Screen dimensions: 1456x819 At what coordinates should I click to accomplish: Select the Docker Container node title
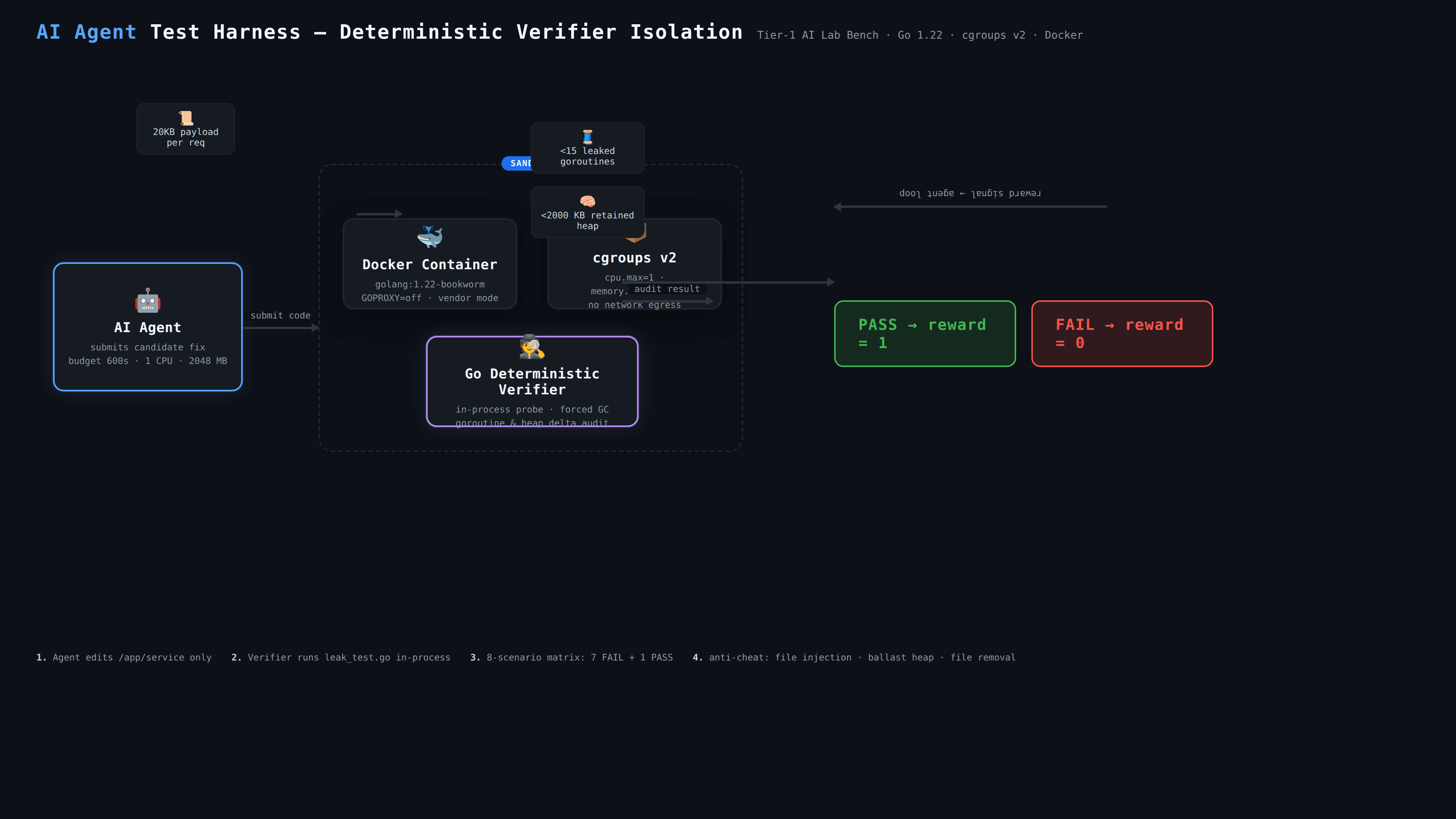(430, 265)
